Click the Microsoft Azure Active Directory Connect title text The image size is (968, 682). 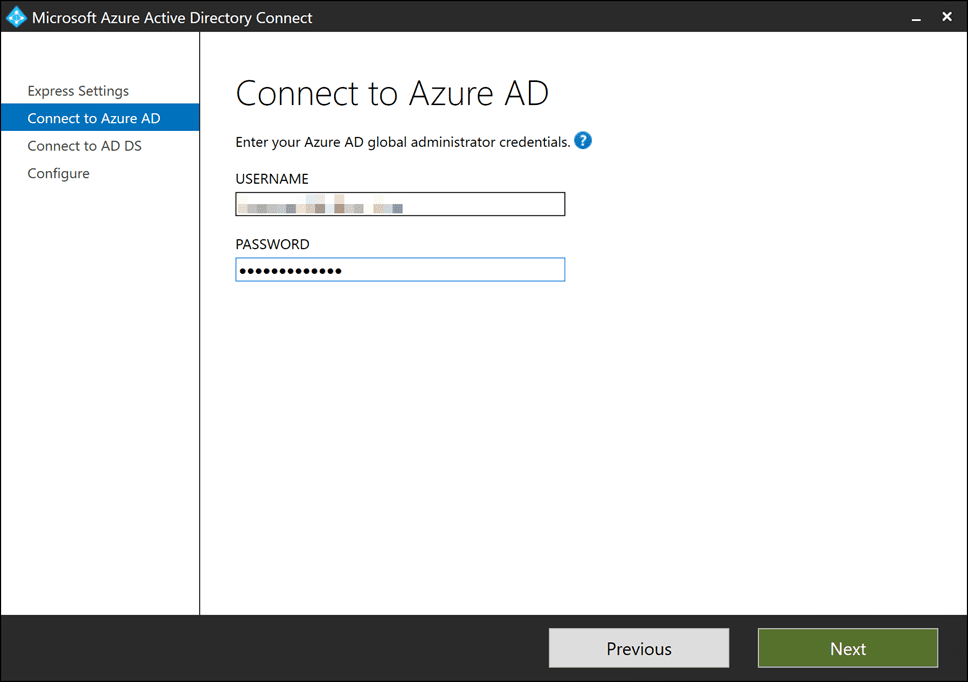[172, 17]
